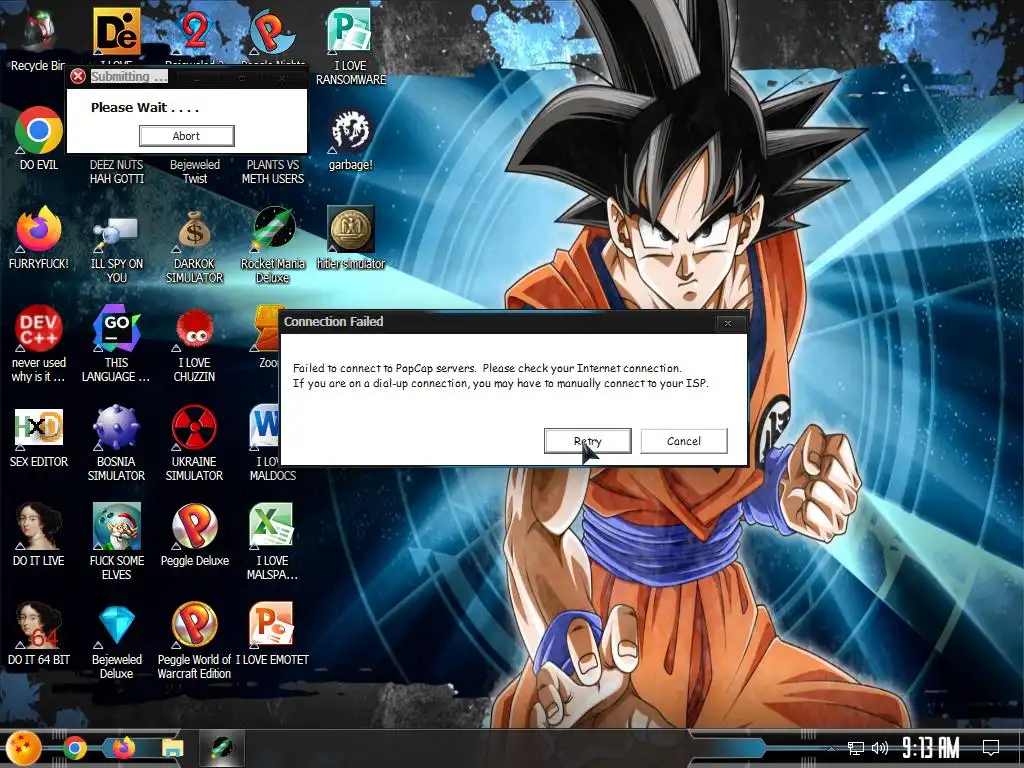1024x768 pixels.
Task: Open the elf bowling icon with Santa hat
Action: pyautogui.click(x=116, y=526)
